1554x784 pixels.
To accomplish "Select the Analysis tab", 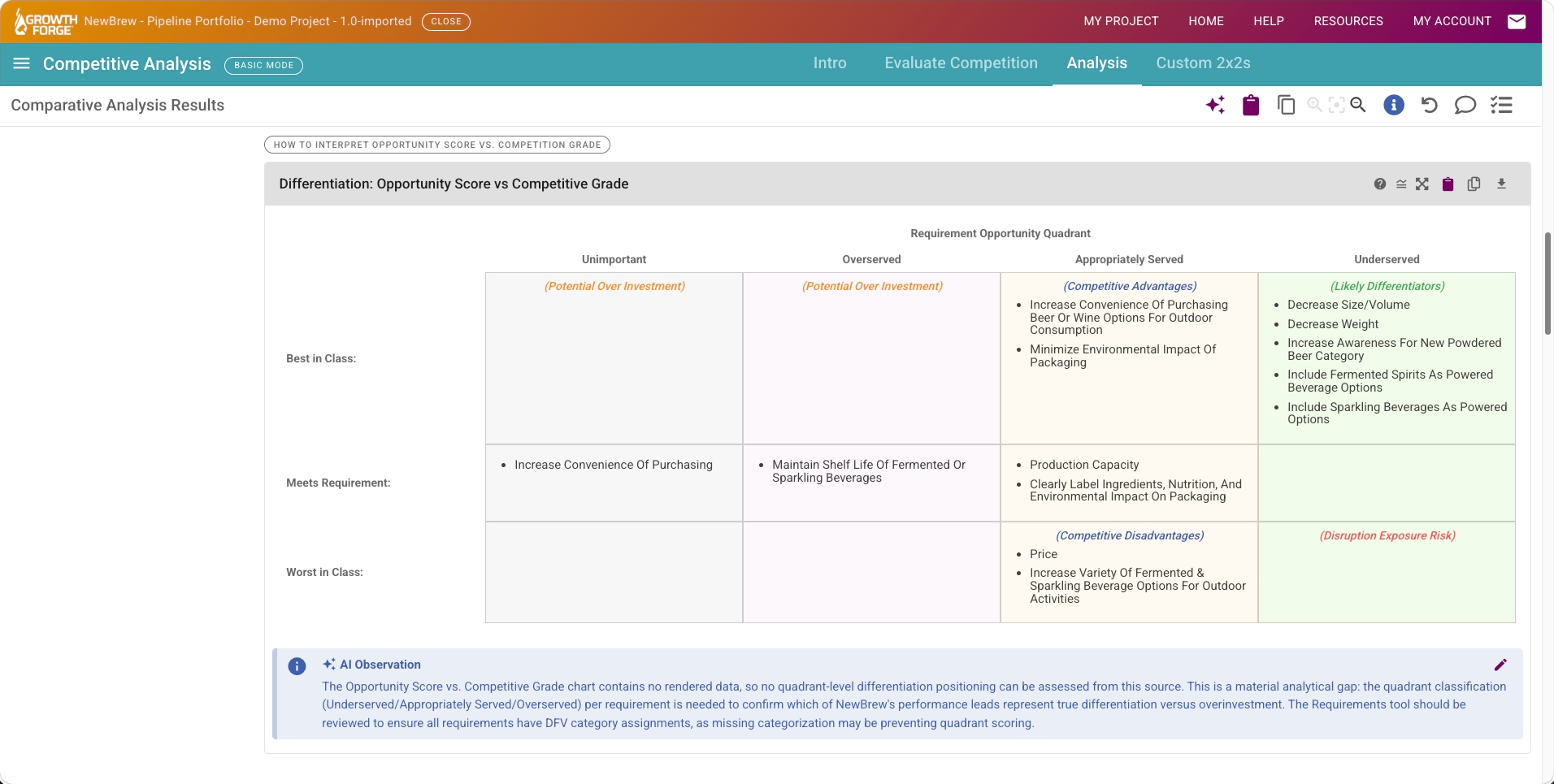I will tap(1096, 63).
